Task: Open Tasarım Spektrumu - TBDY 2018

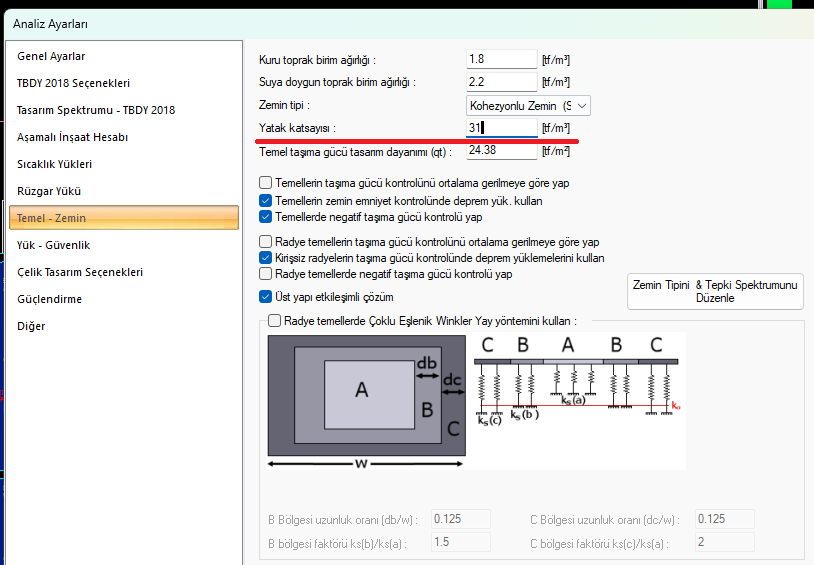Action: click(96, 110)
